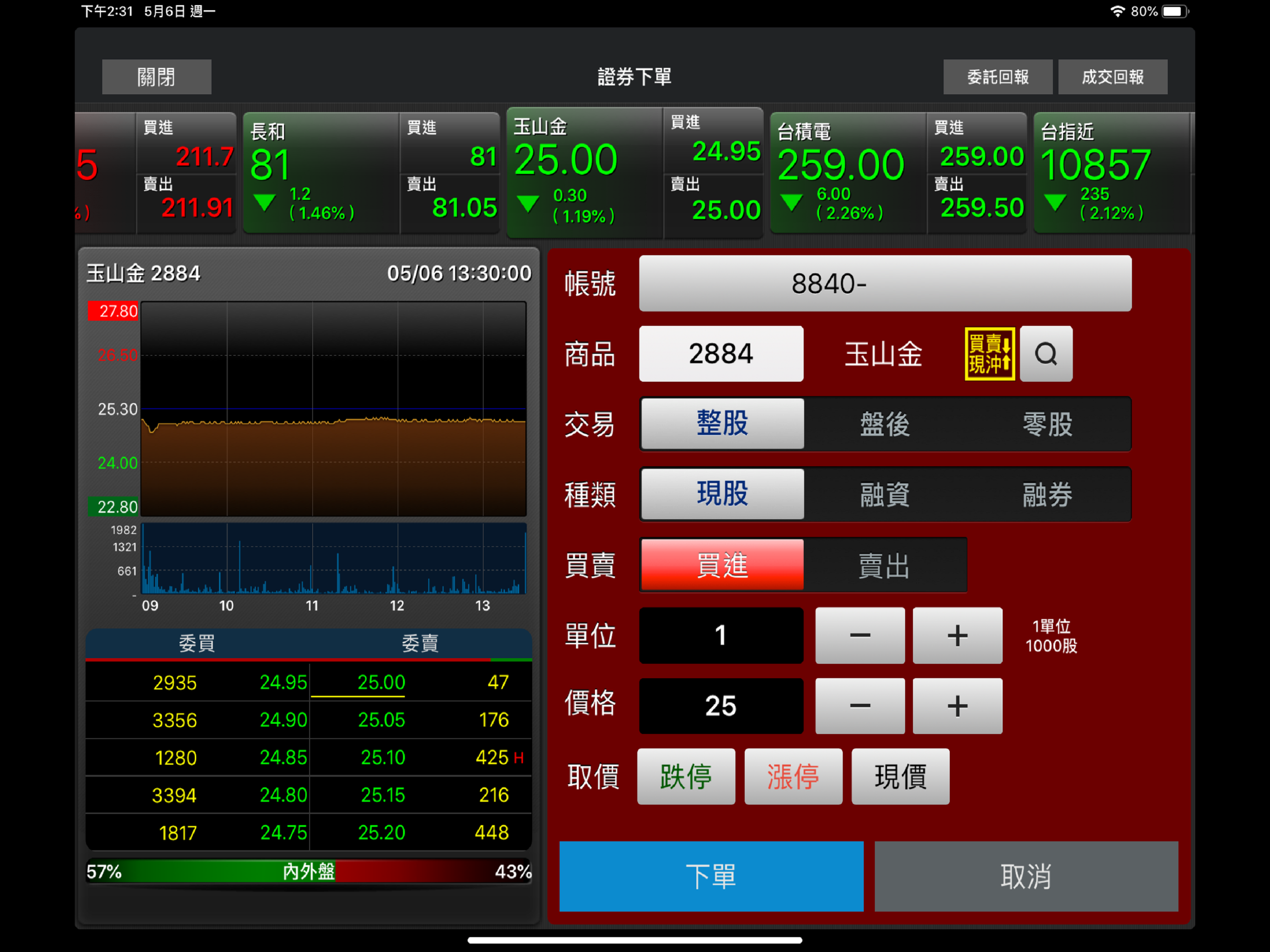Pick ask price 25.20 in order book
This screenshot has width=1270, height=952.
[381, 832]
